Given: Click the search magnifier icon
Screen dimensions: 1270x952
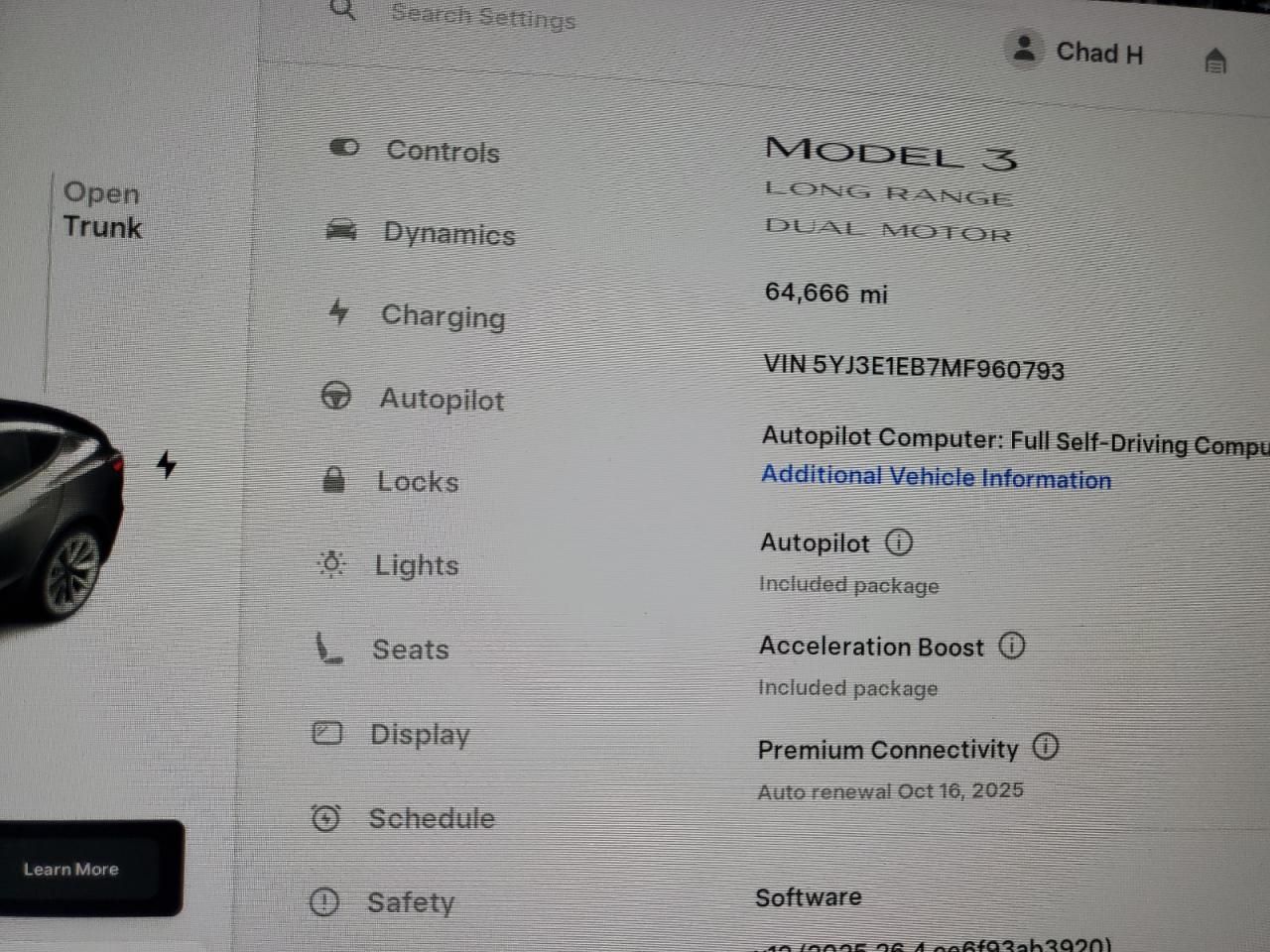Looking at the screenshot, I should 343,10.
